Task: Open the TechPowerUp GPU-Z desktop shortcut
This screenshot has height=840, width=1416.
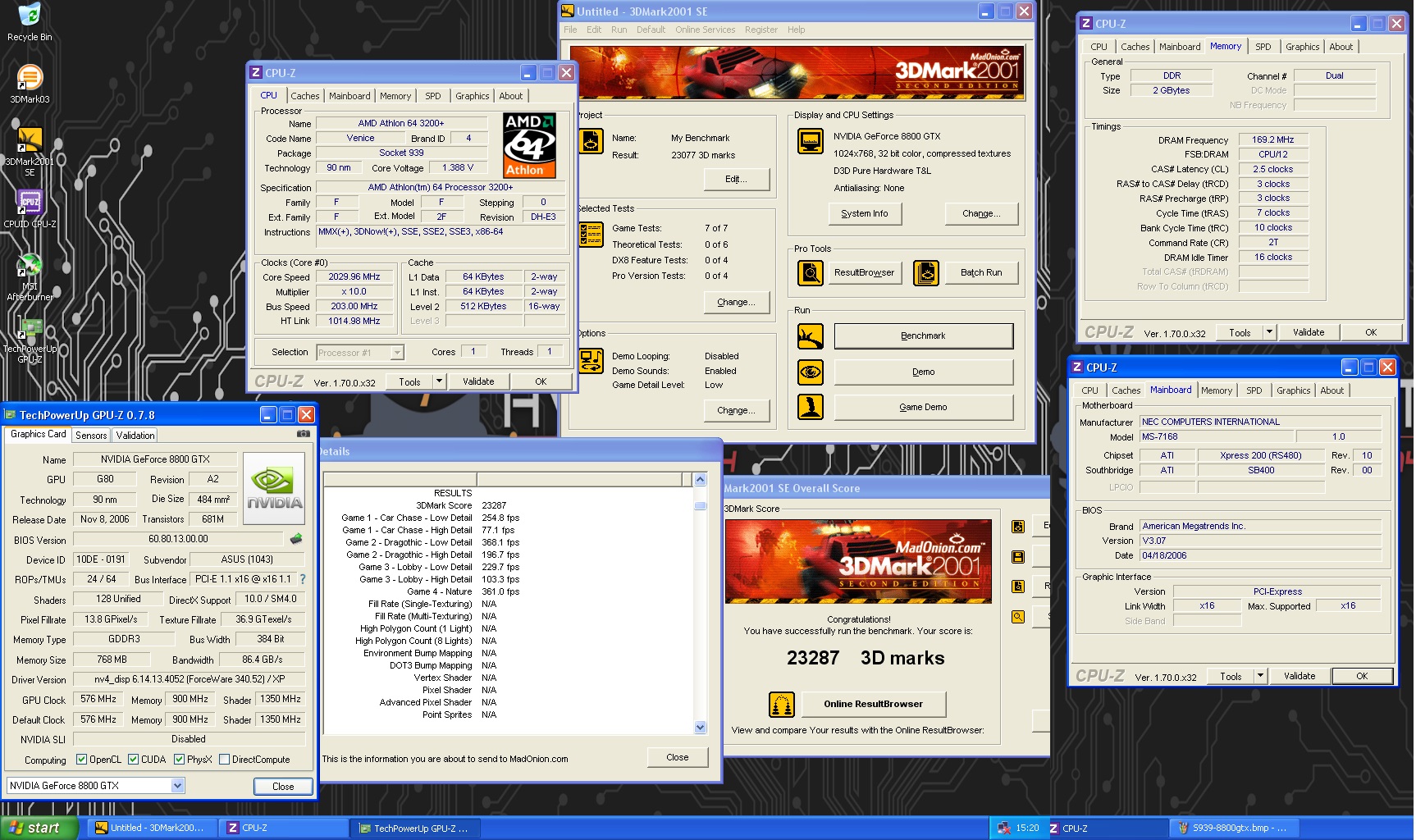Action: [x=30, y=340]
